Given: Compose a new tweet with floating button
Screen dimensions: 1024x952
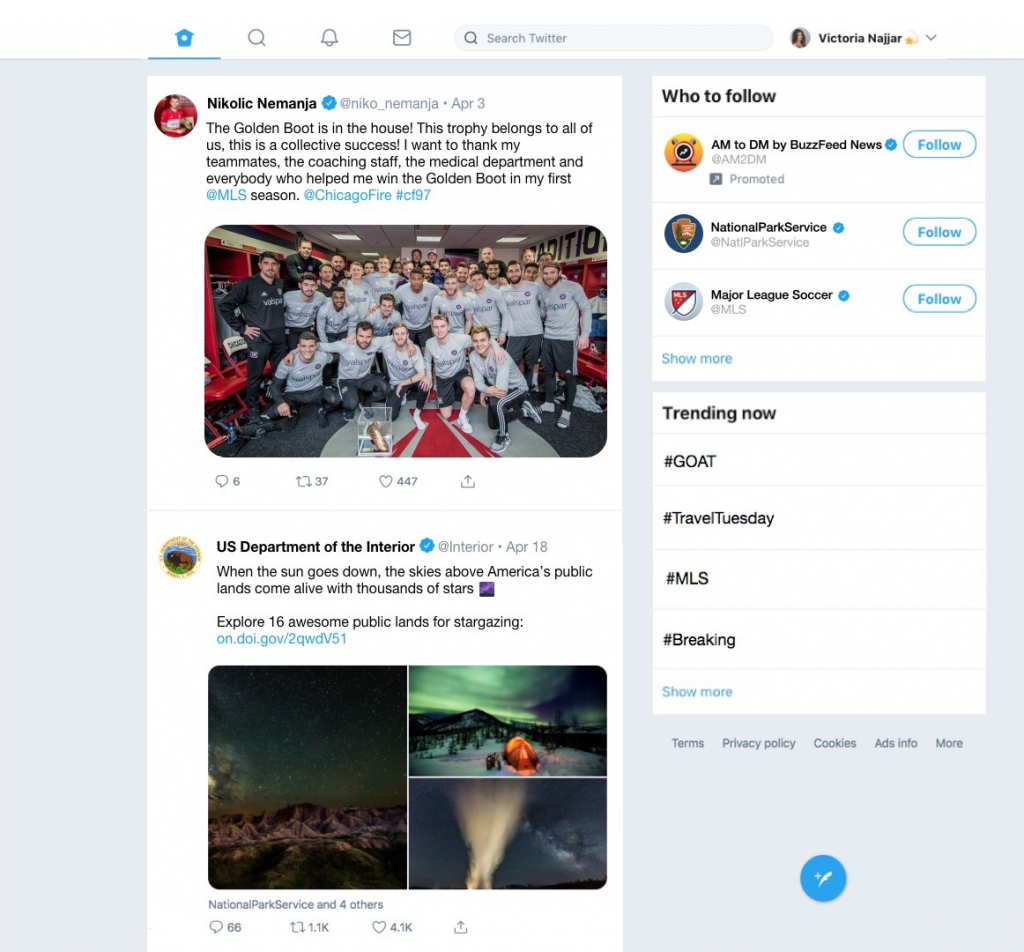Looking at the screenshot, I should coord(823,878).
